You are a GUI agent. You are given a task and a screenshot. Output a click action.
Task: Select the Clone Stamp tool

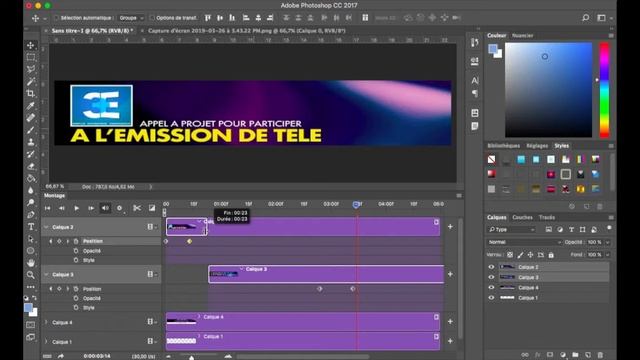[x=31, y=142]
